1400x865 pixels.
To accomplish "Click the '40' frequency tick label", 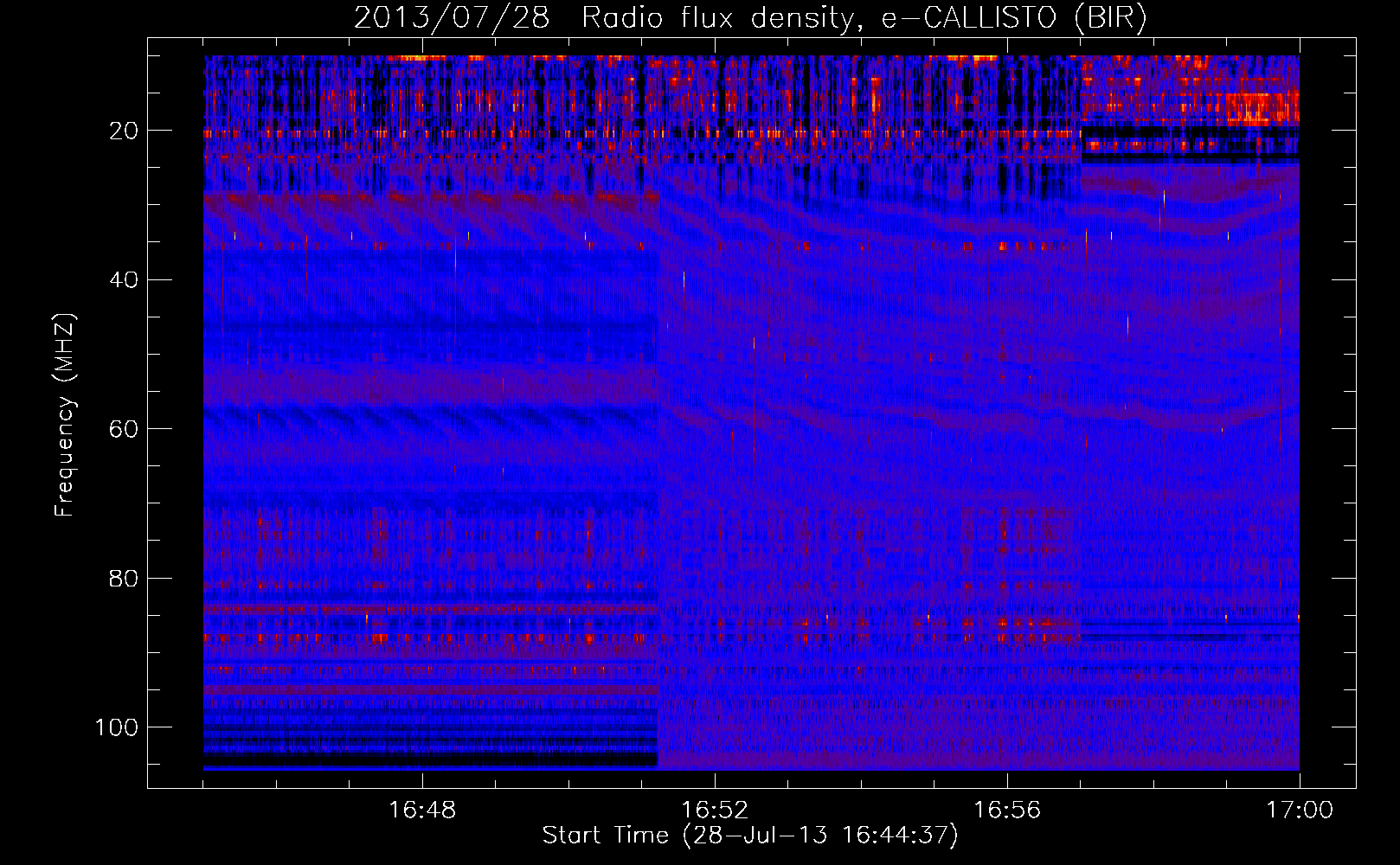I will 124,280.
